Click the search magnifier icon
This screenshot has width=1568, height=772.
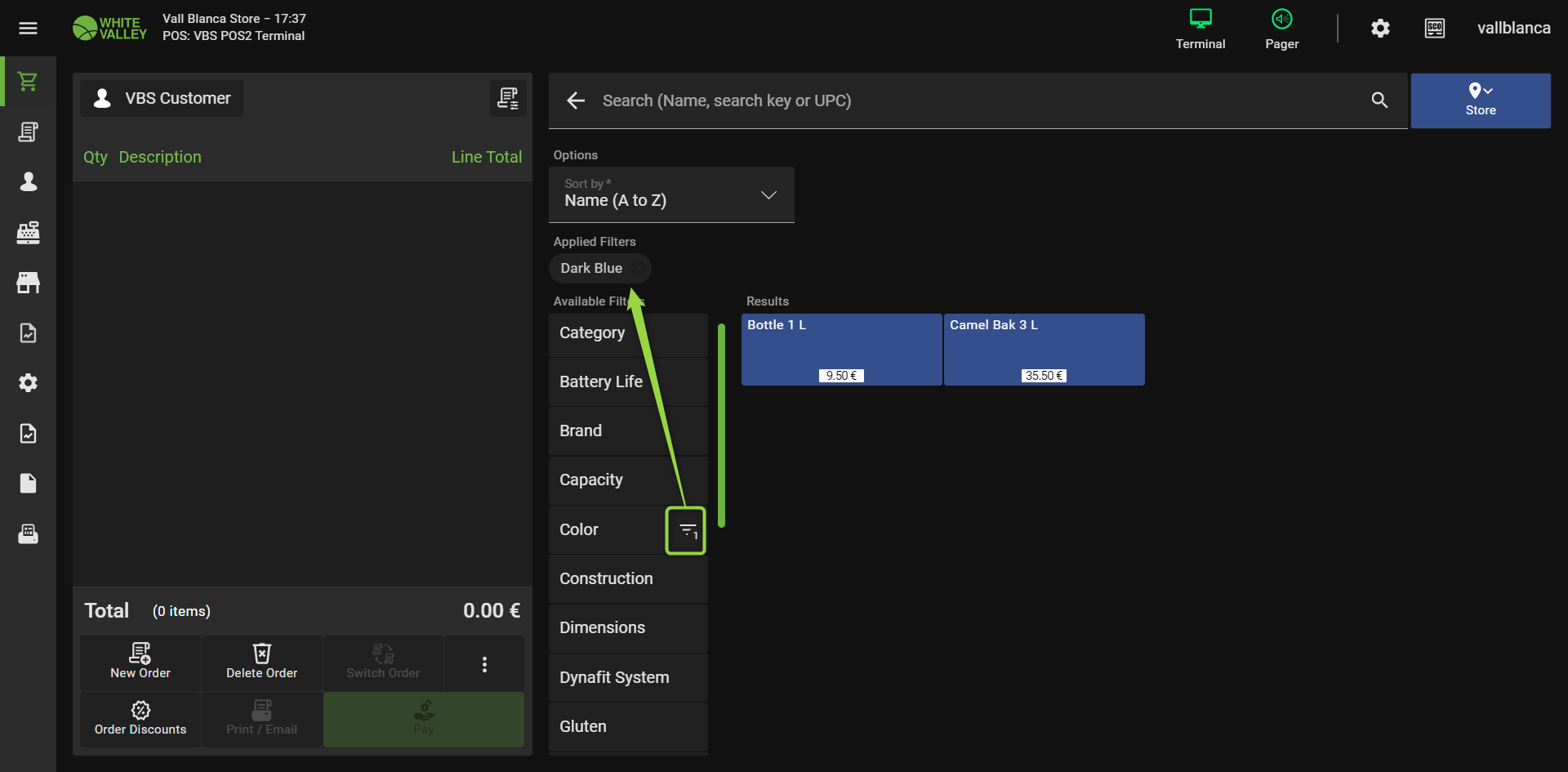click(1379, 100)
